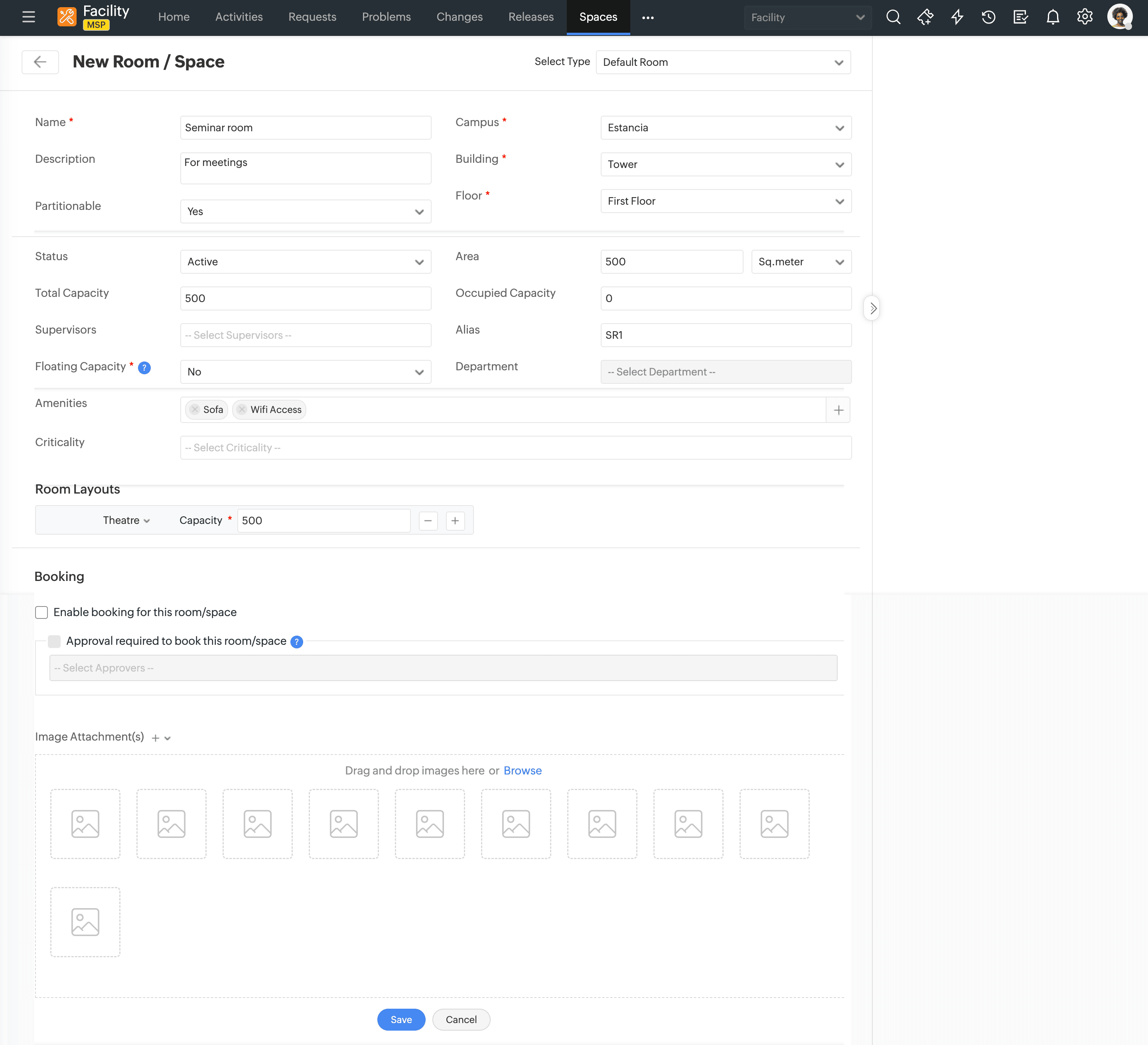
Task: Open the notifications bell
Action: coord(1052,17)
